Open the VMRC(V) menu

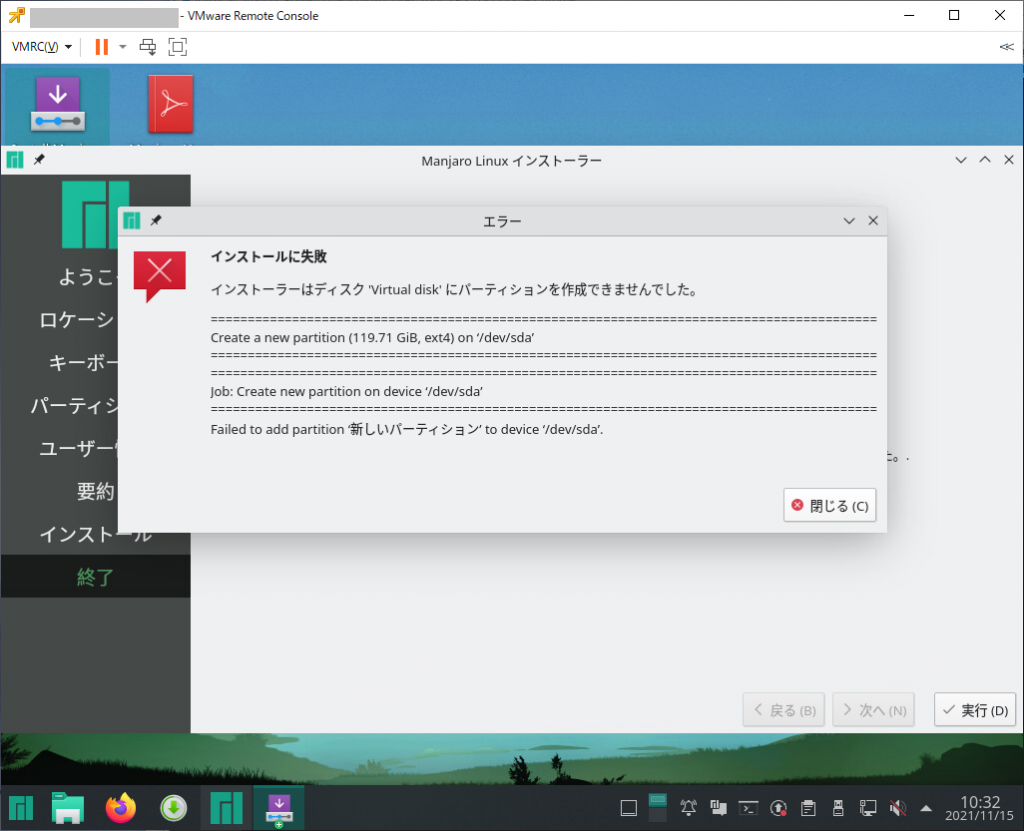click(x=42, y=47)
